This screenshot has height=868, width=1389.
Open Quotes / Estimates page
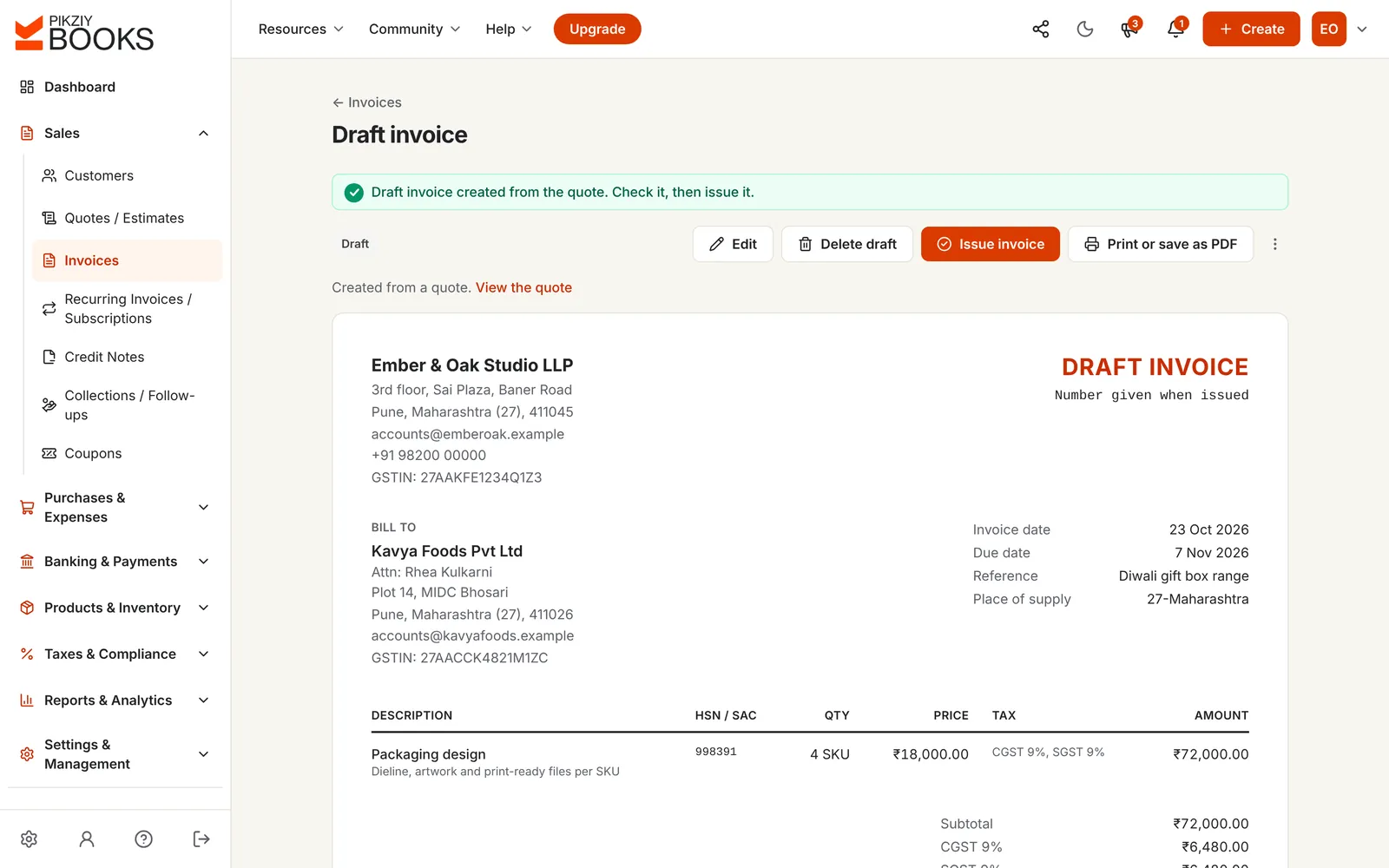[x=127, y=218]
